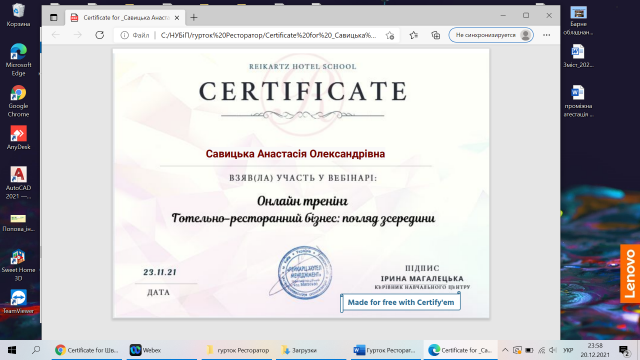Click the Не синхронизируется profile button
640x360 pixels.
click(491, 35)
